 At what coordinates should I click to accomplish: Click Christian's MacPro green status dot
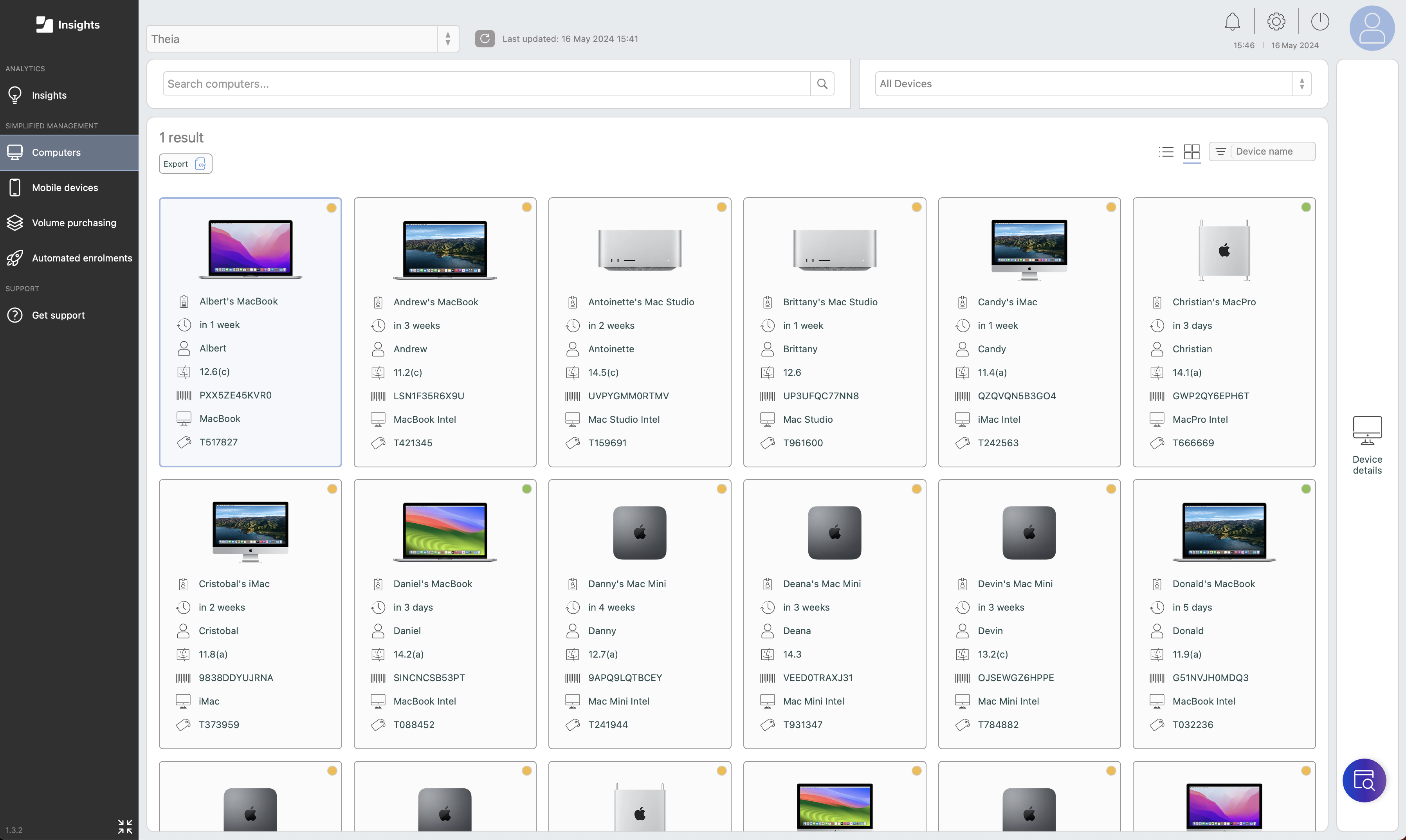pyautogui.click(x=1306, y=207)
